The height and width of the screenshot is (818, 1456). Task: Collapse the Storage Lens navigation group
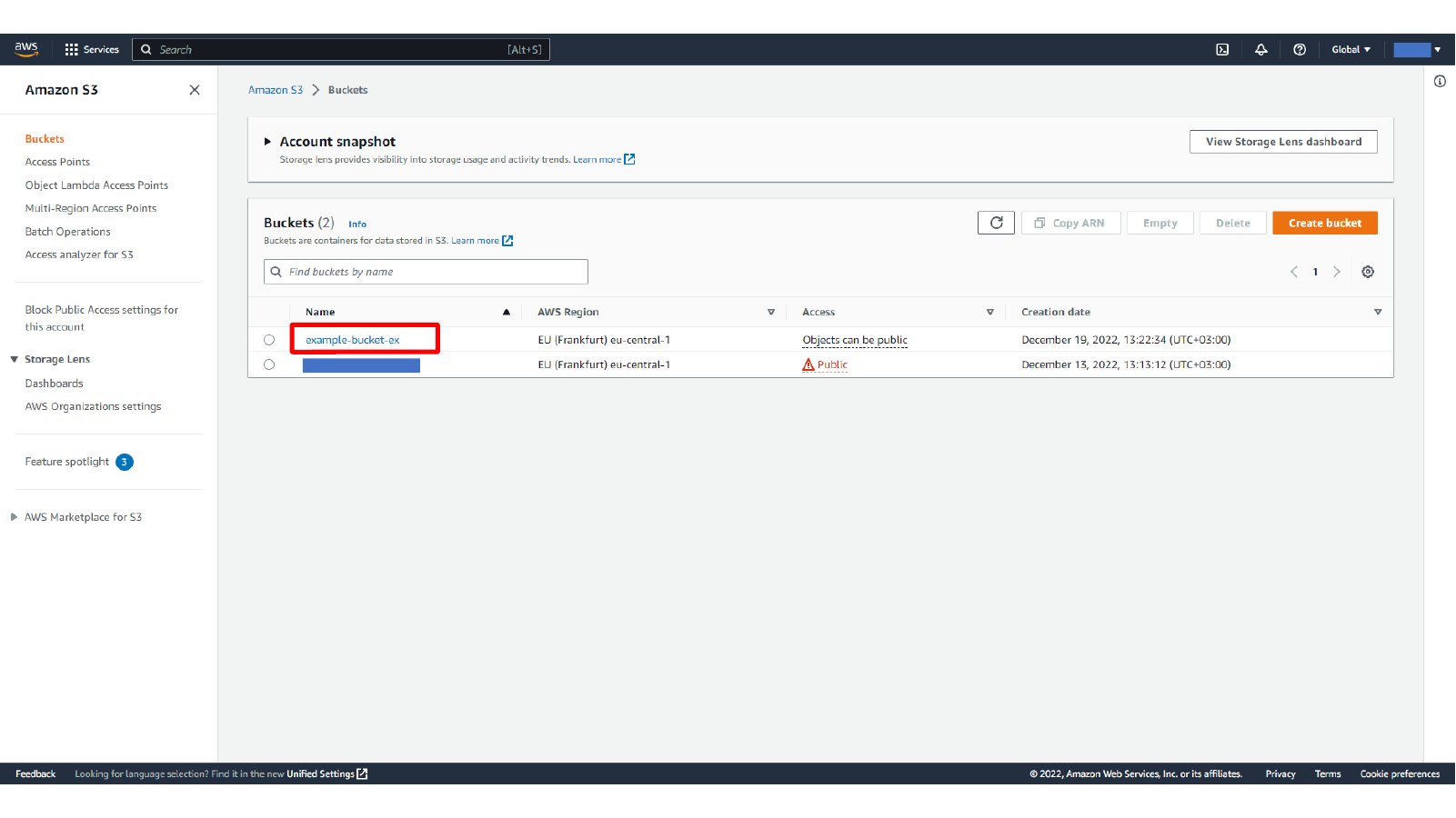click(x=15, y=359)
